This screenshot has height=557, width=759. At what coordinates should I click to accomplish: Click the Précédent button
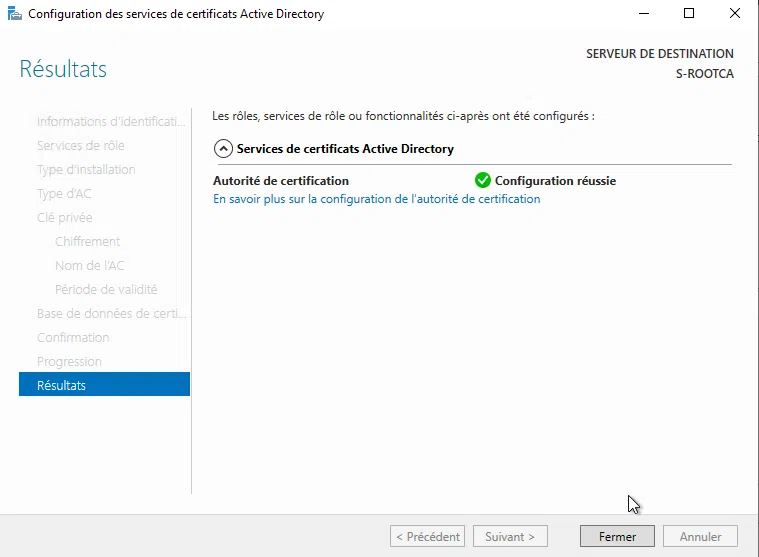tap(427, 536)
